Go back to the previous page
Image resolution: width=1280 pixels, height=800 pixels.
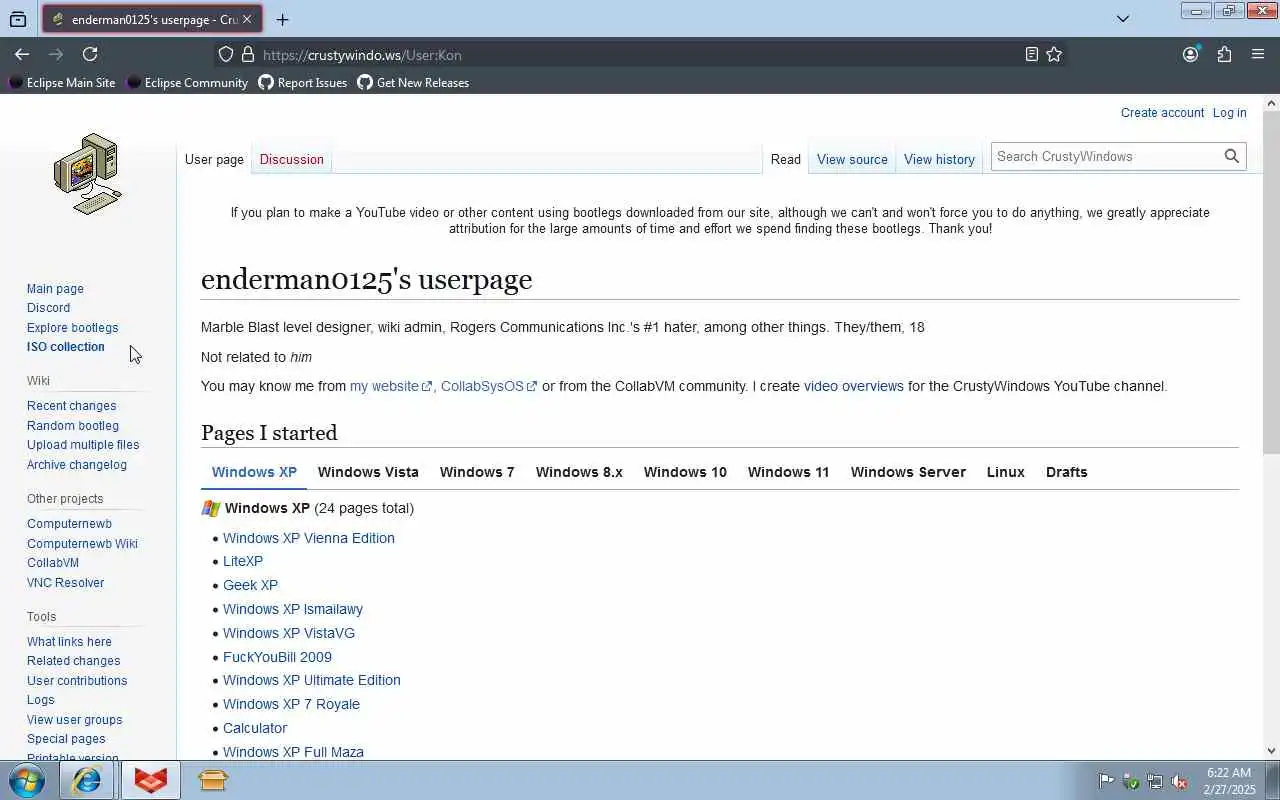[x=22, y=54]
